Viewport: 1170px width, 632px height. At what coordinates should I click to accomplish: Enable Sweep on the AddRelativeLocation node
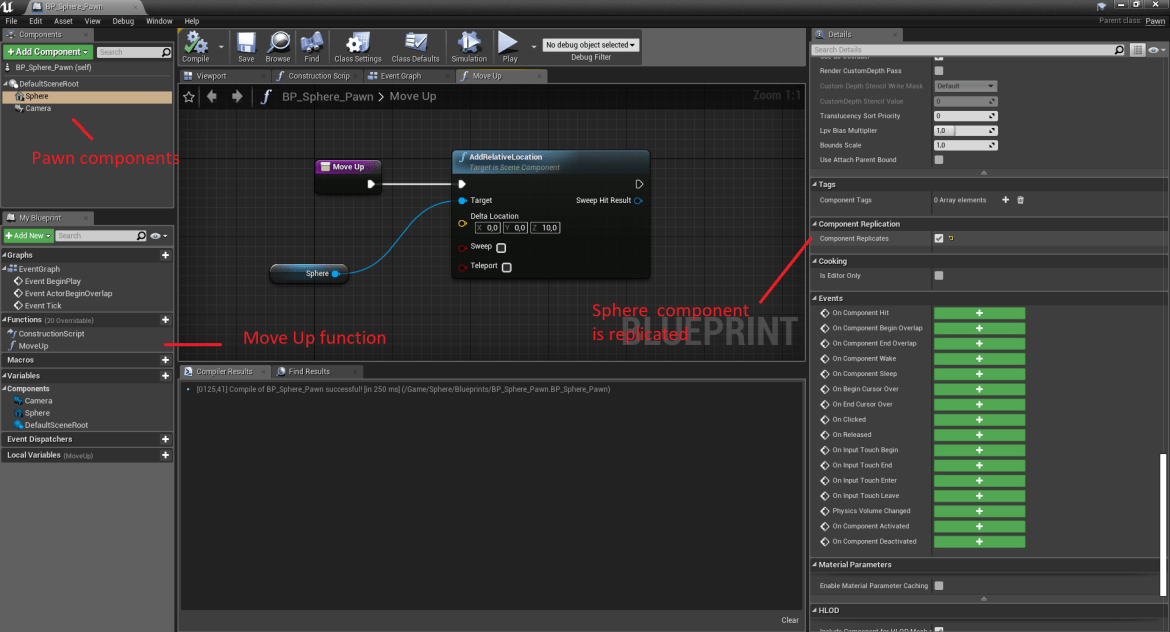point(500,247)
